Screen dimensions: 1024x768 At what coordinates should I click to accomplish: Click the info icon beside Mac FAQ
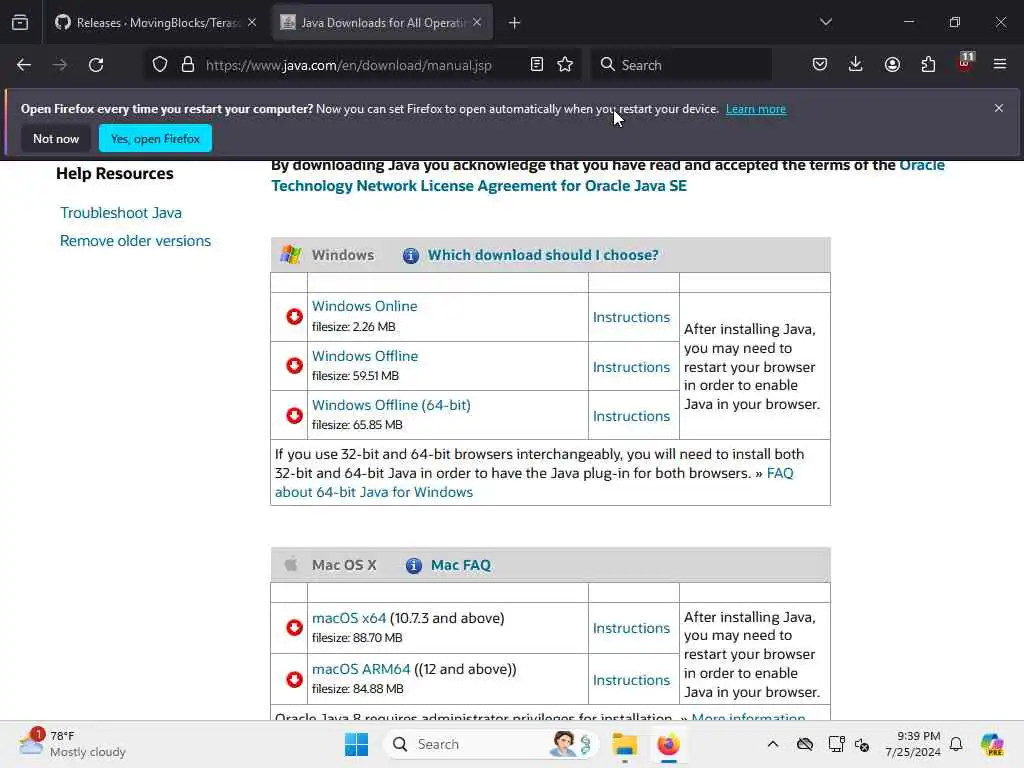413,566
